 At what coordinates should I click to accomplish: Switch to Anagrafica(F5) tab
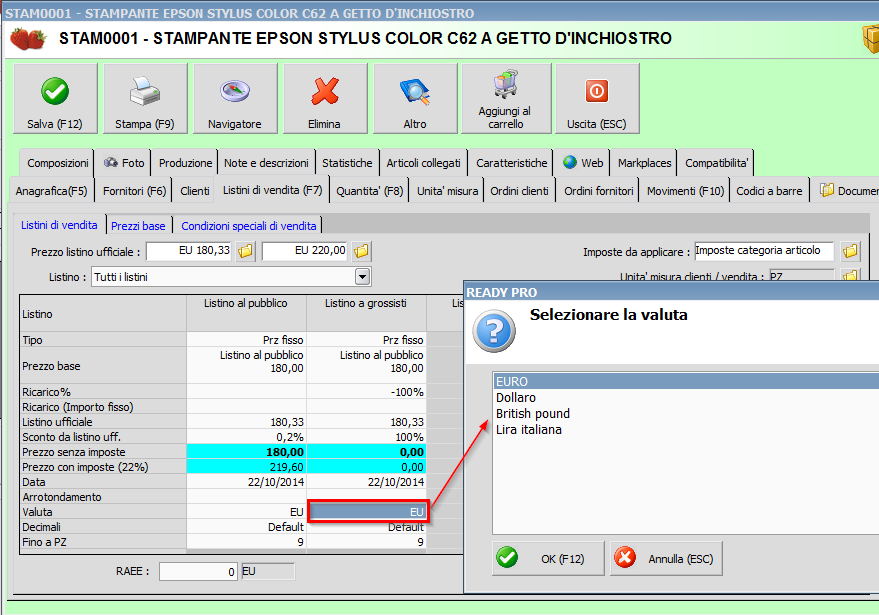point(52,191)
